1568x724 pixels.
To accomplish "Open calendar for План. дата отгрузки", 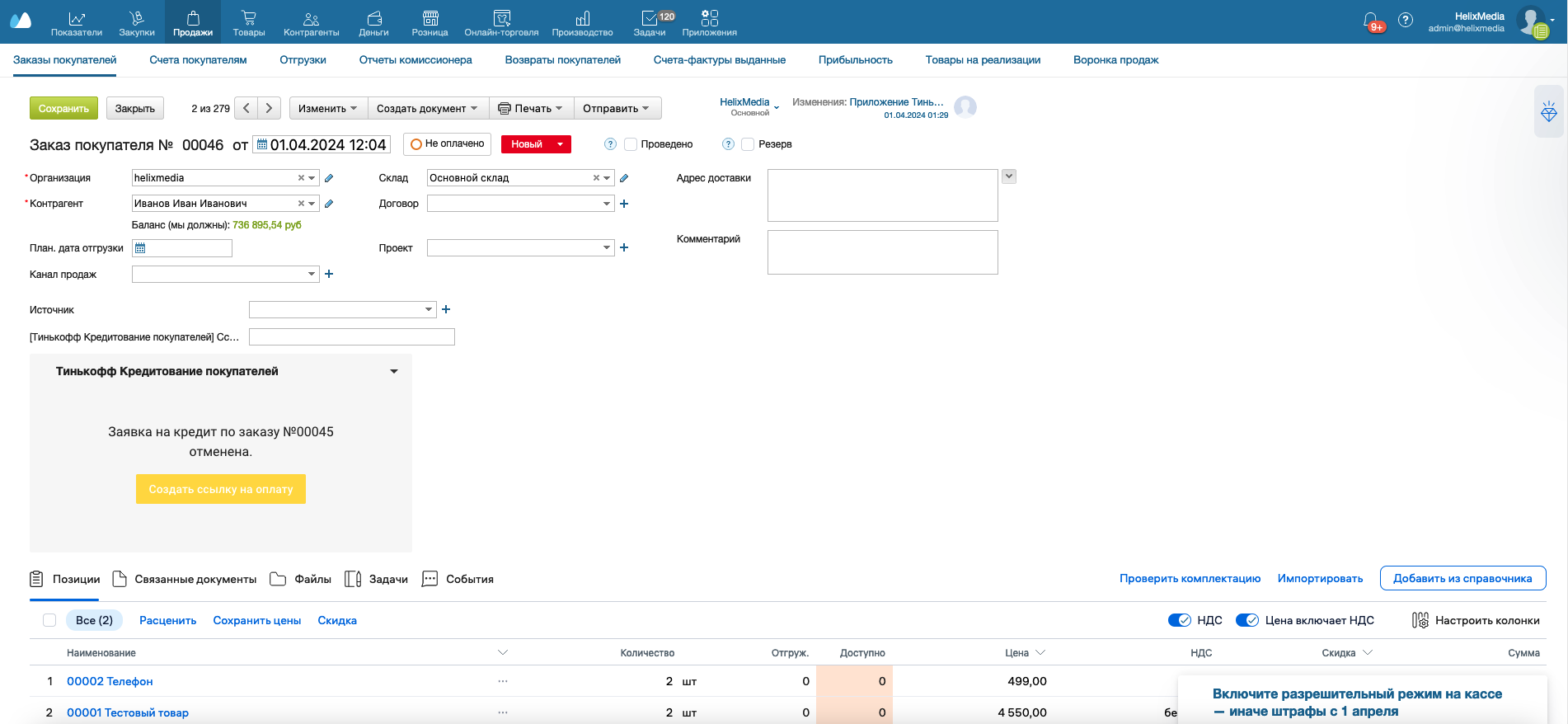I will 140,248.
